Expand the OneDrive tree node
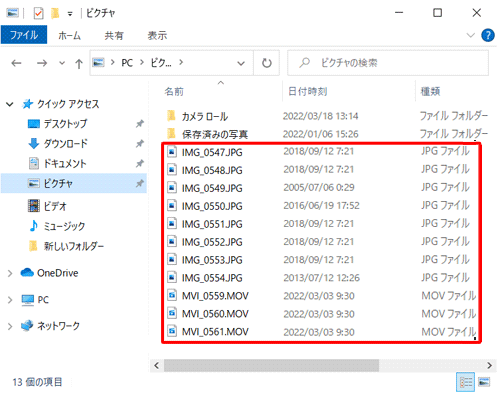 pos(10,273)
